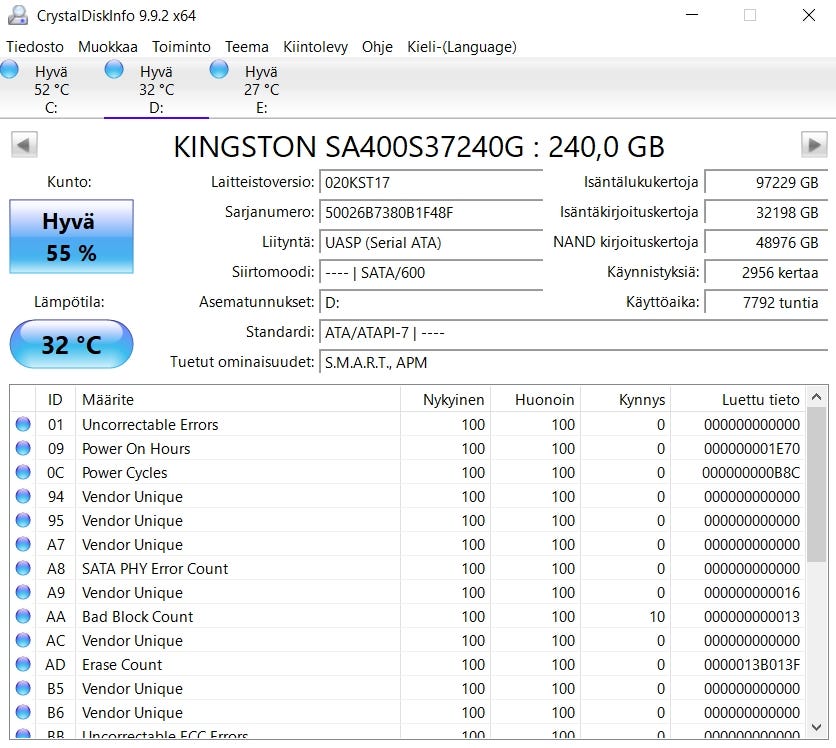Open the Teema menu
Viewport: 836px width, 748px height.
[x=246, y=47]
